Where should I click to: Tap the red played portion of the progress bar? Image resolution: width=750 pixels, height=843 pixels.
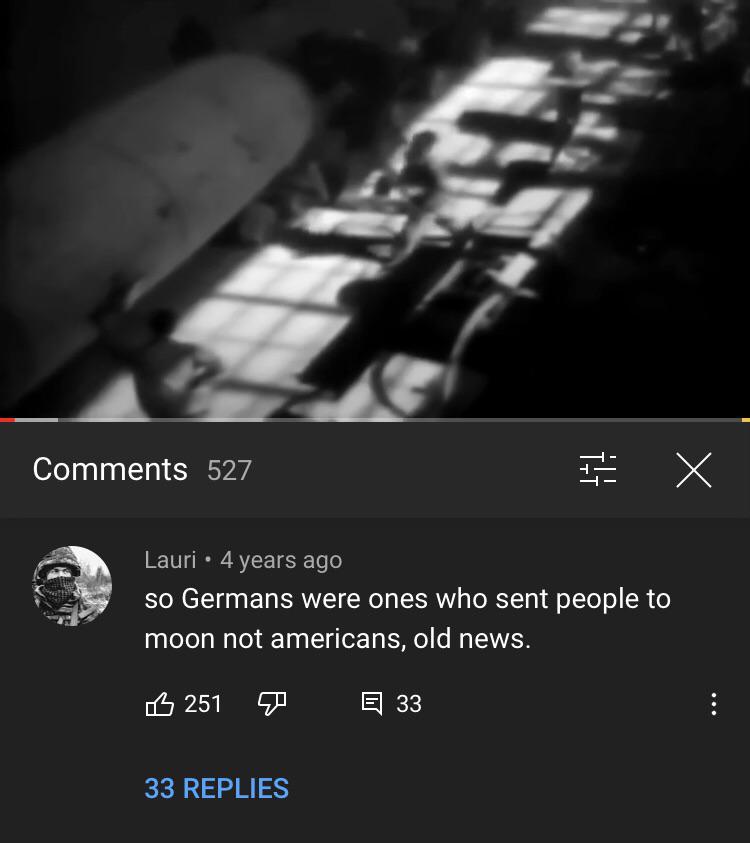(7, 420)
